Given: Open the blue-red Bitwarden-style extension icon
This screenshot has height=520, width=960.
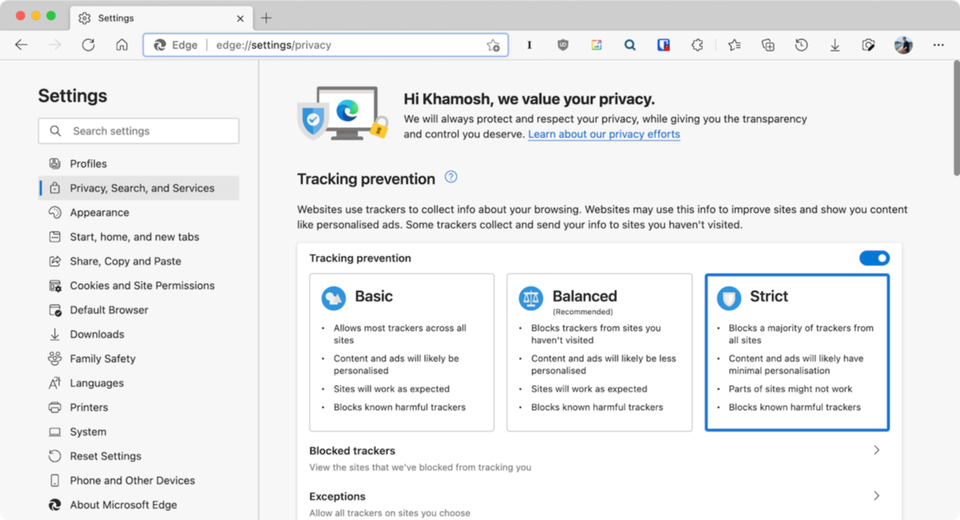Looking at the screenshot, I should tap(663, 45).
